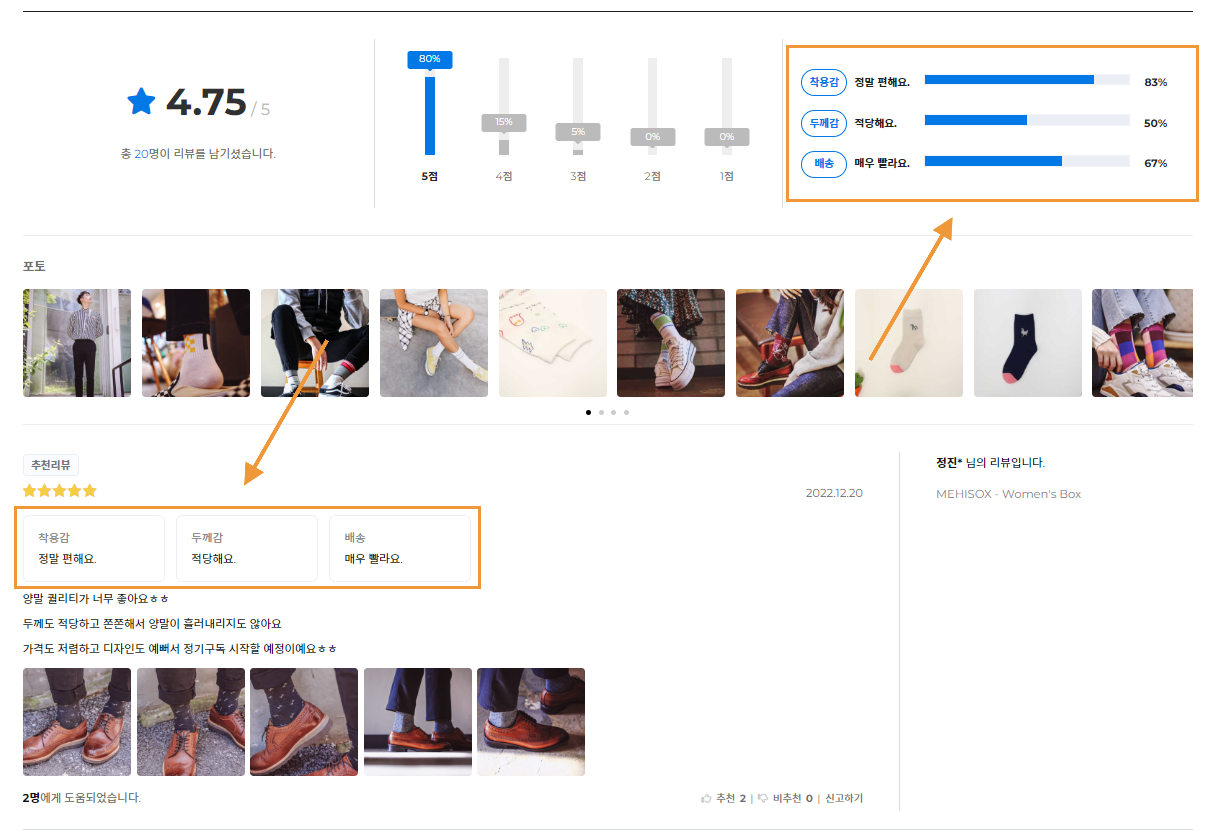Click 신고하기 to report review

pyautogui.click(x=843, y=798)
